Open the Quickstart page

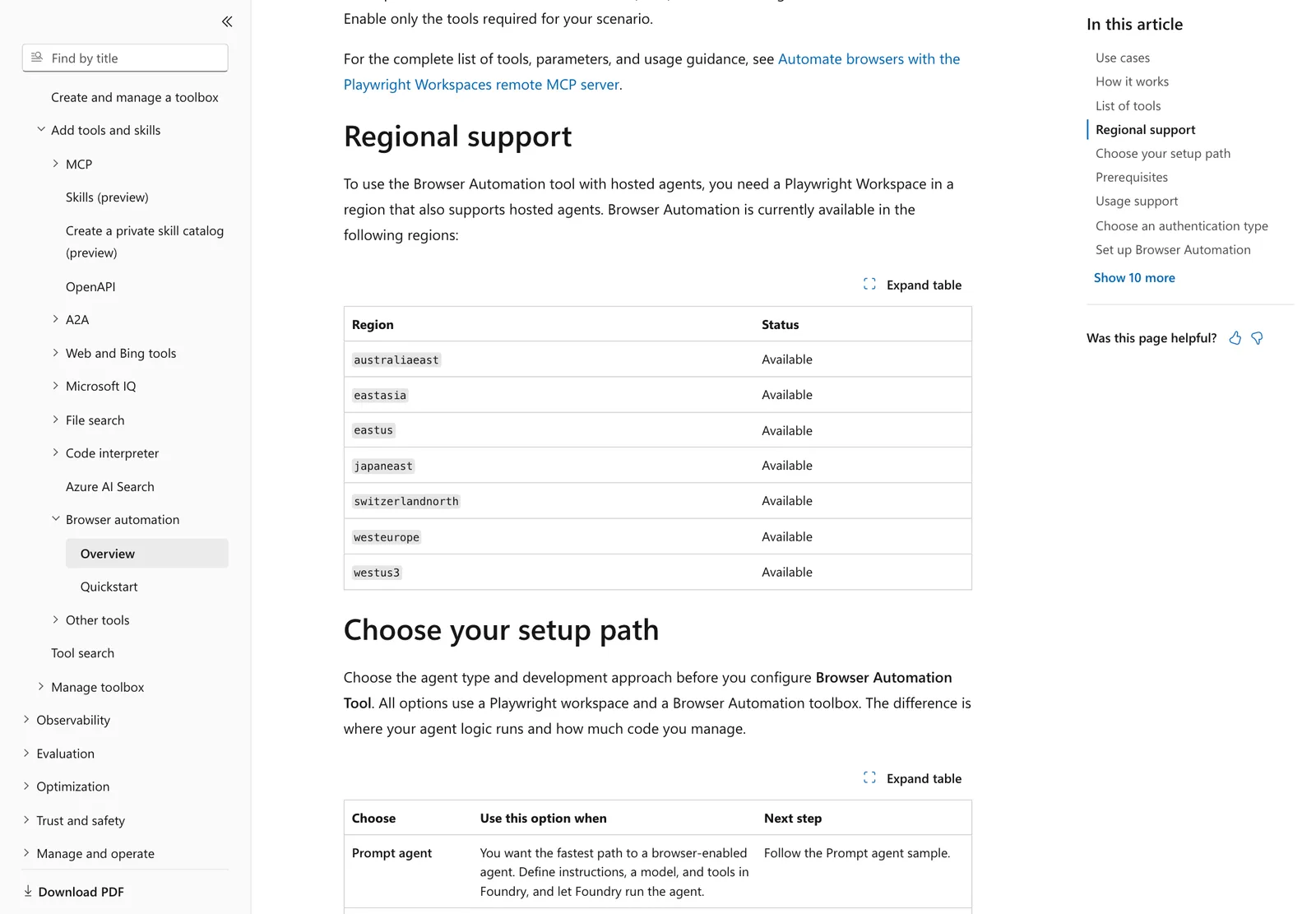click(x=109, y=587)
